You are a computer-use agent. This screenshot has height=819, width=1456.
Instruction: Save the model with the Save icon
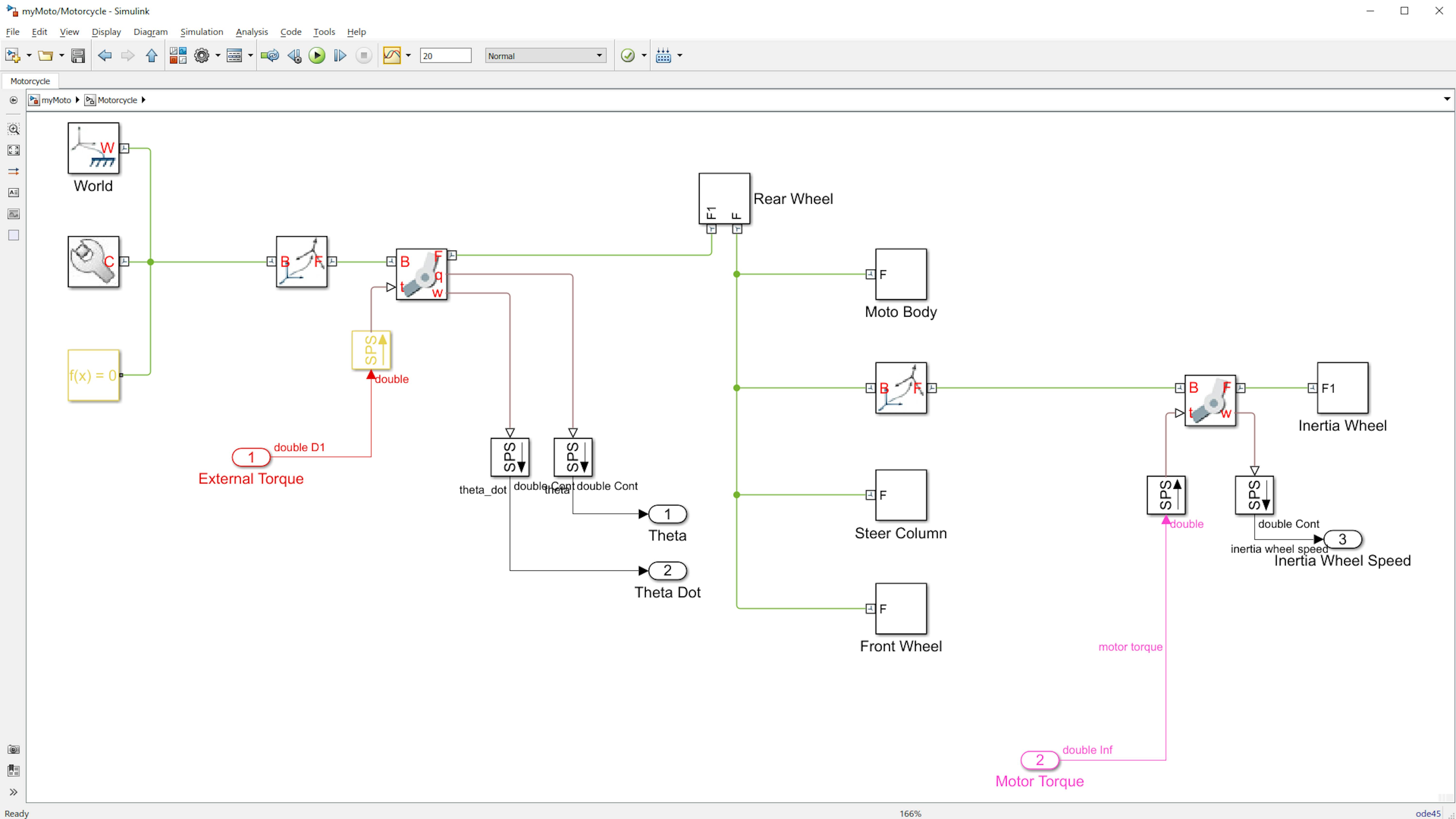(78, 55)
